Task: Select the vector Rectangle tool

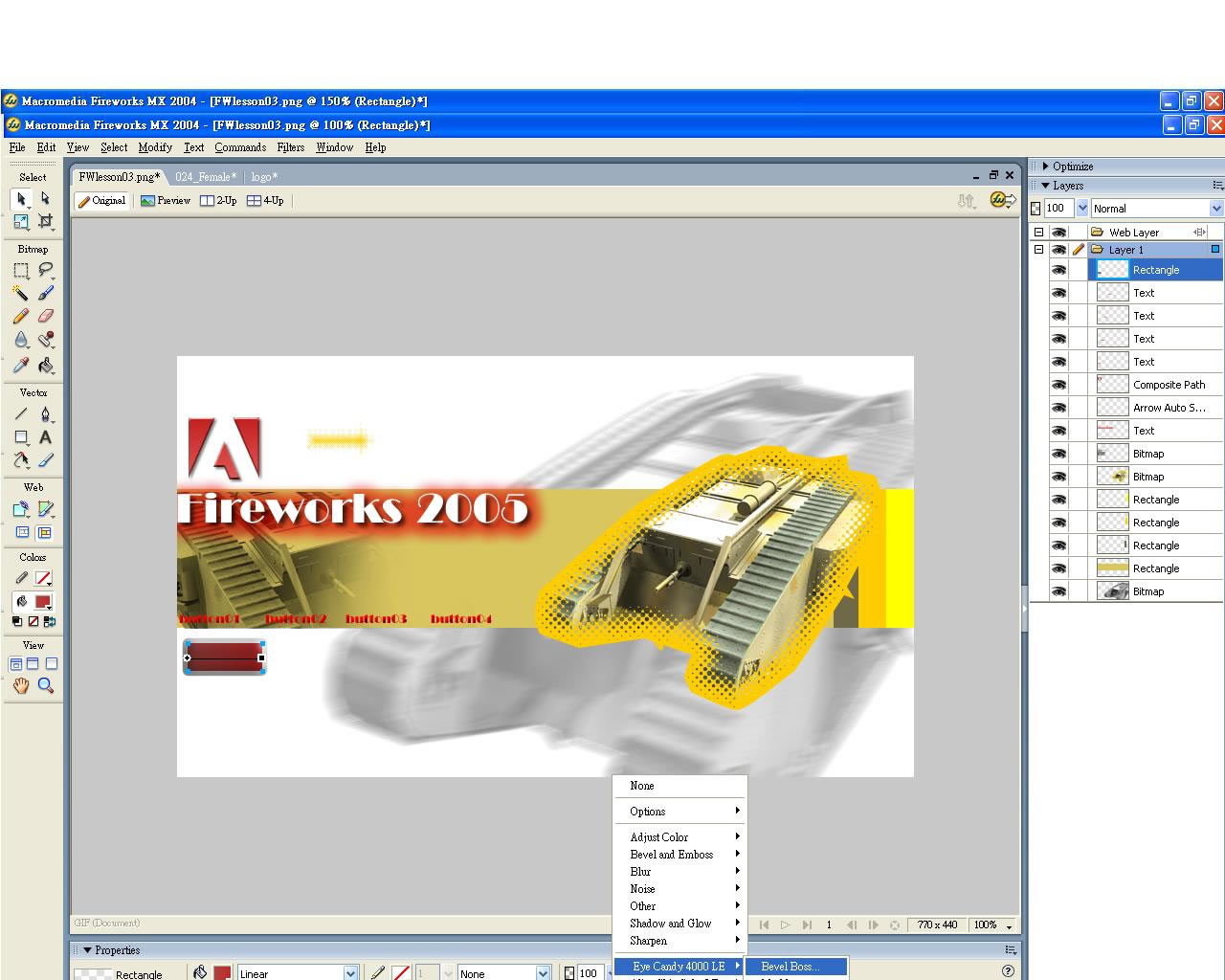Action: coord(20,437)
